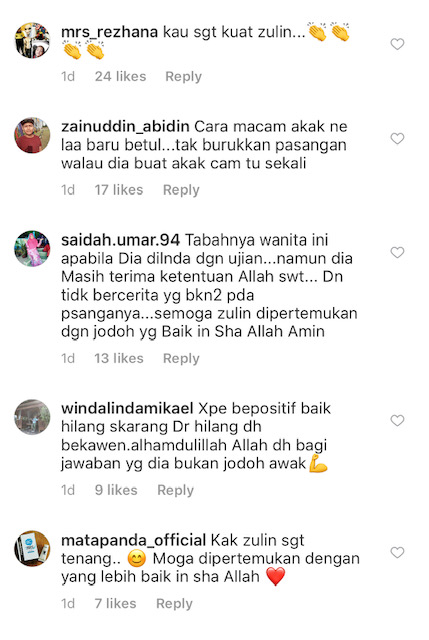Image resolution: width=429 pixels, height=640 pixels.
Task: View saidah.umar.94's profile avatar
Action: pyautogui.click(x=32, y=249)
